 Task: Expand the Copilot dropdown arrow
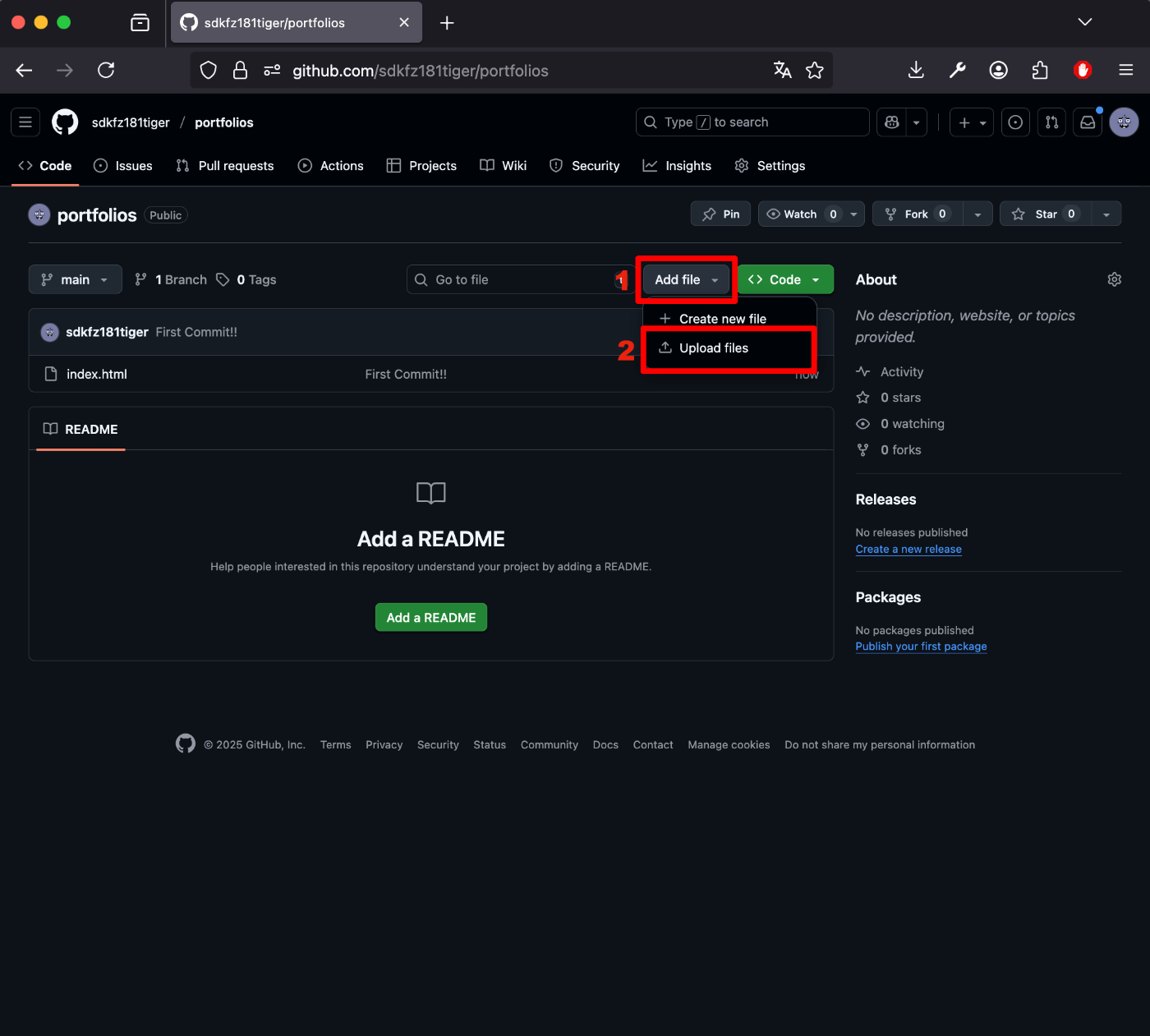917,122
